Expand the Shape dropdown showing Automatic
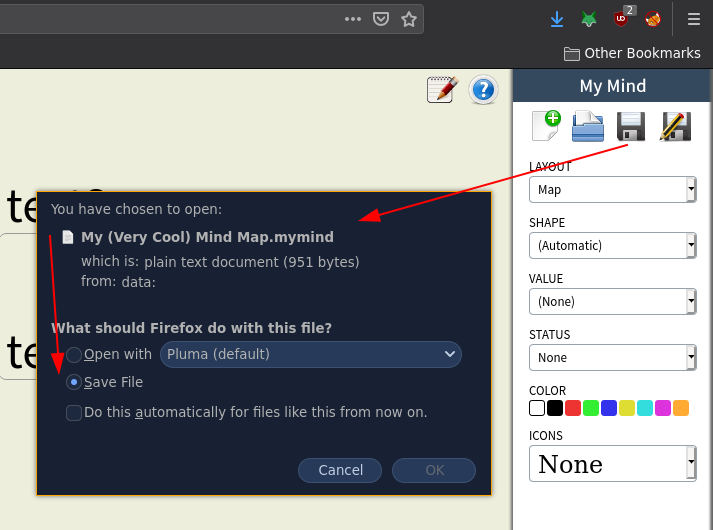The width and height of the screenshot is (713, 530). (613, 245)
